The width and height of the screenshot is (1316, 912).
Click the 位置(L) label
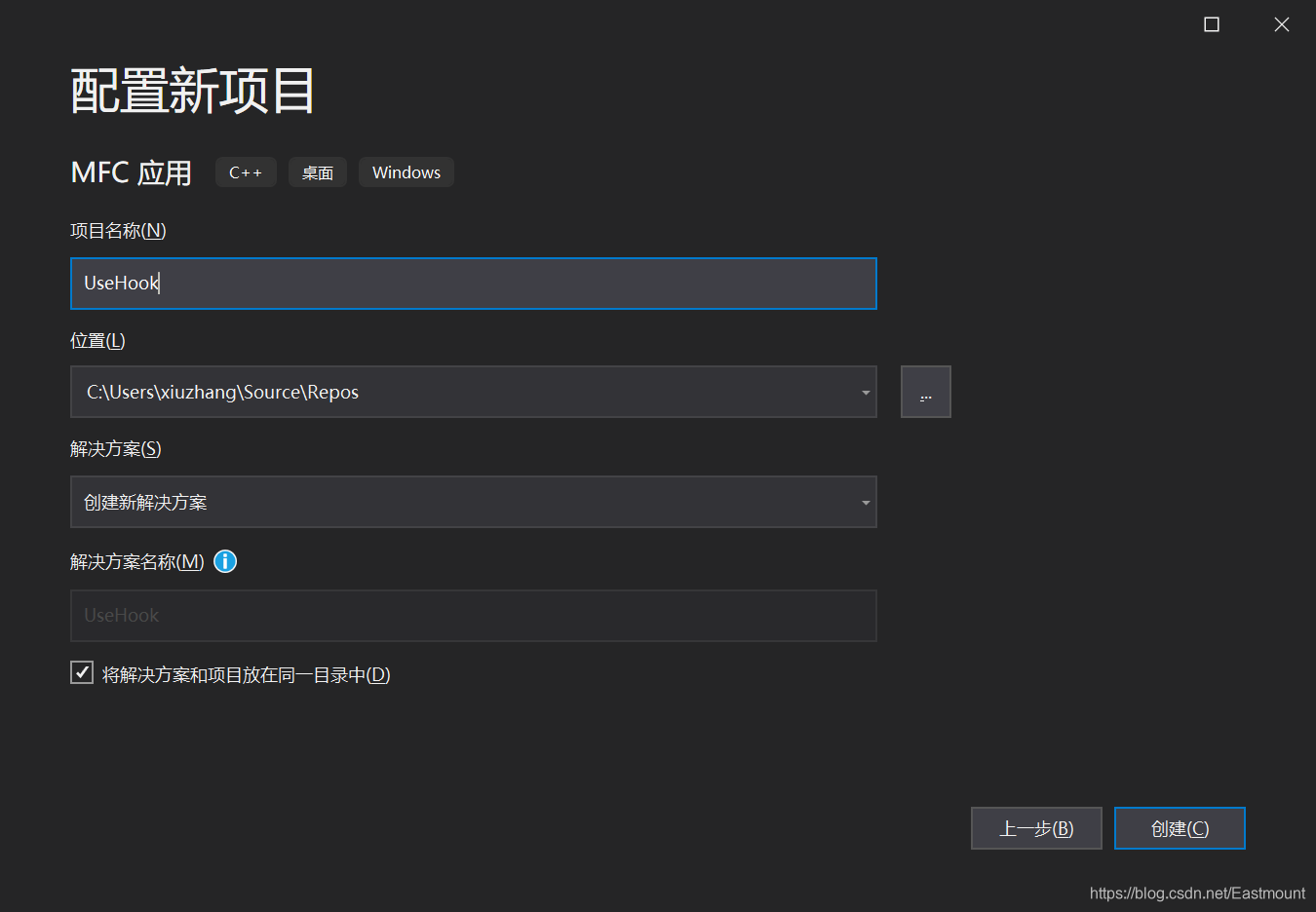tap(97, 341)
